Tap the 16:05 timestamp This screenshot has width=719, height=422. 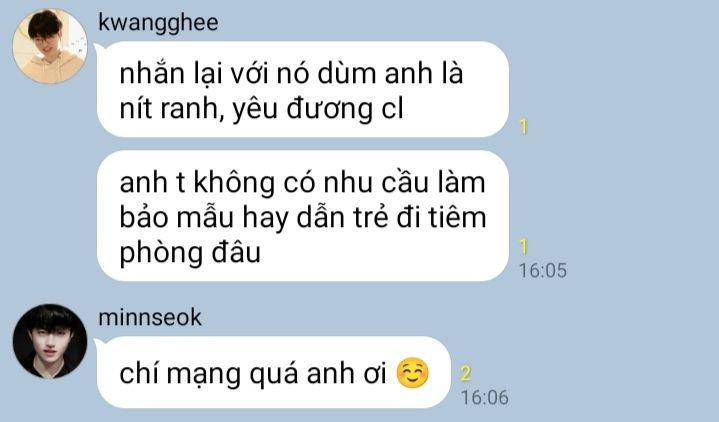point(543,271)
